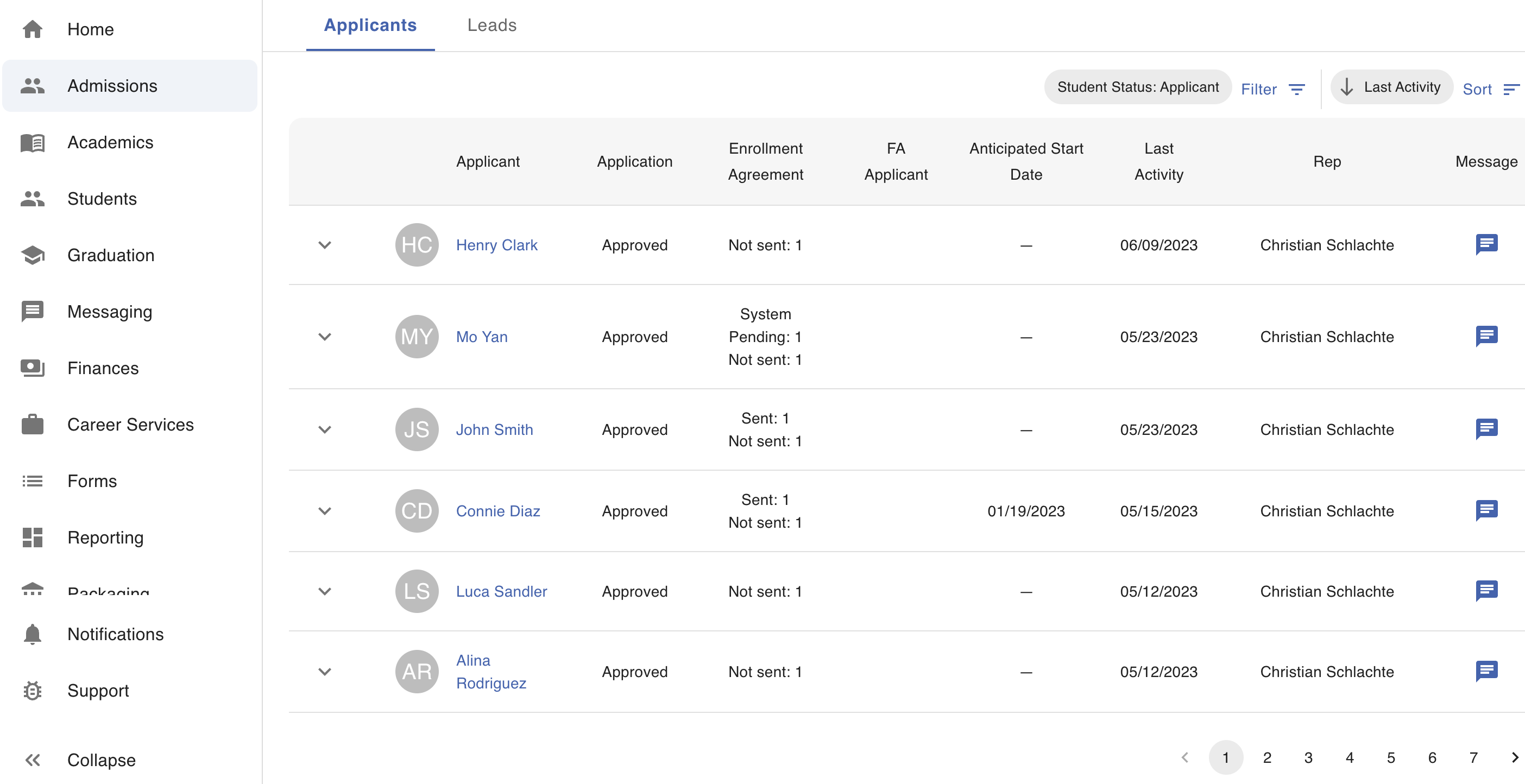Select the Applicants tab
The image size is (1525, 784).
(369, 26)
